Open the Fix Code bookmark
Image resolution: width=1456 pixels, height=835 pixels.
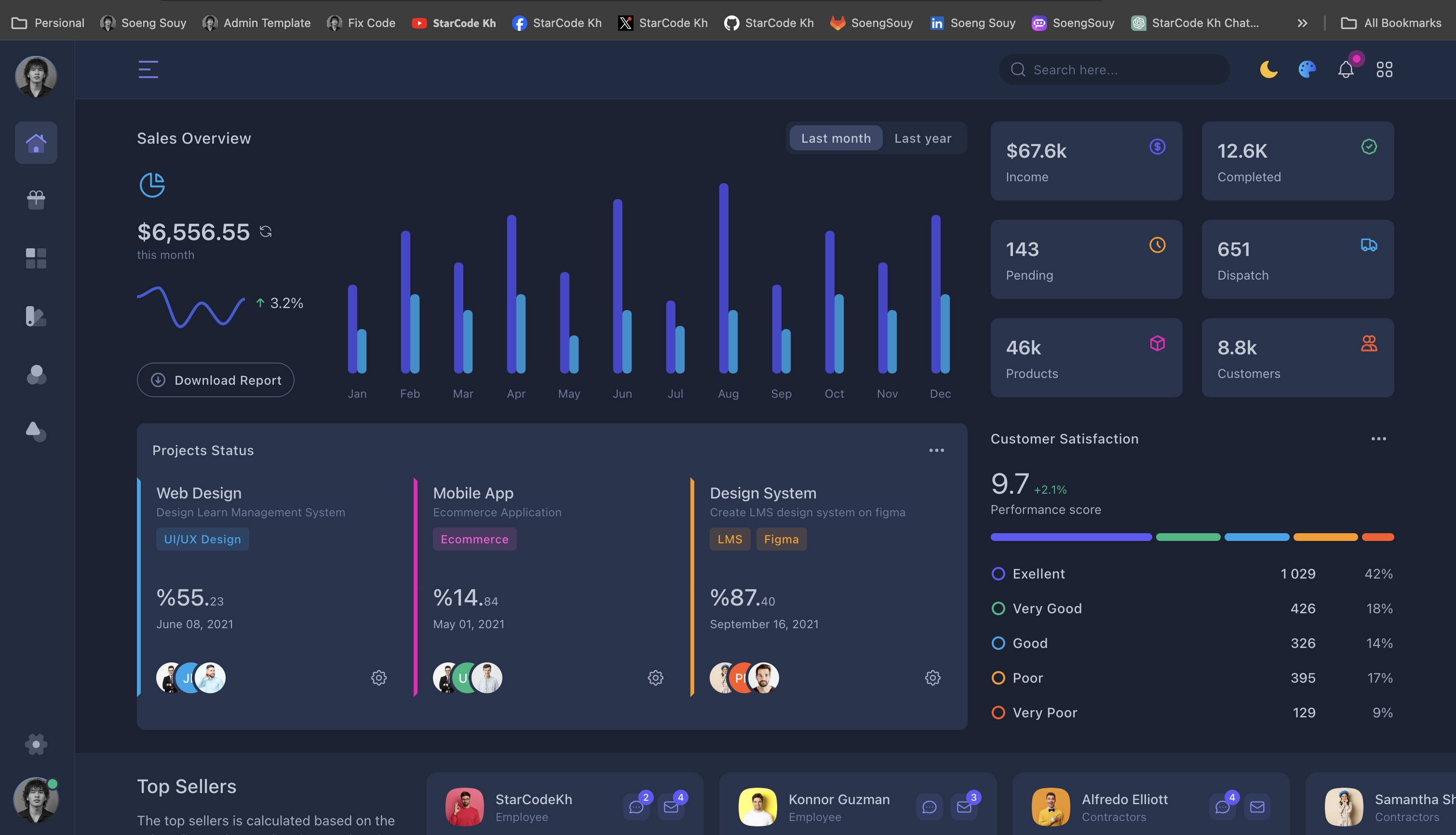point(361,23)
